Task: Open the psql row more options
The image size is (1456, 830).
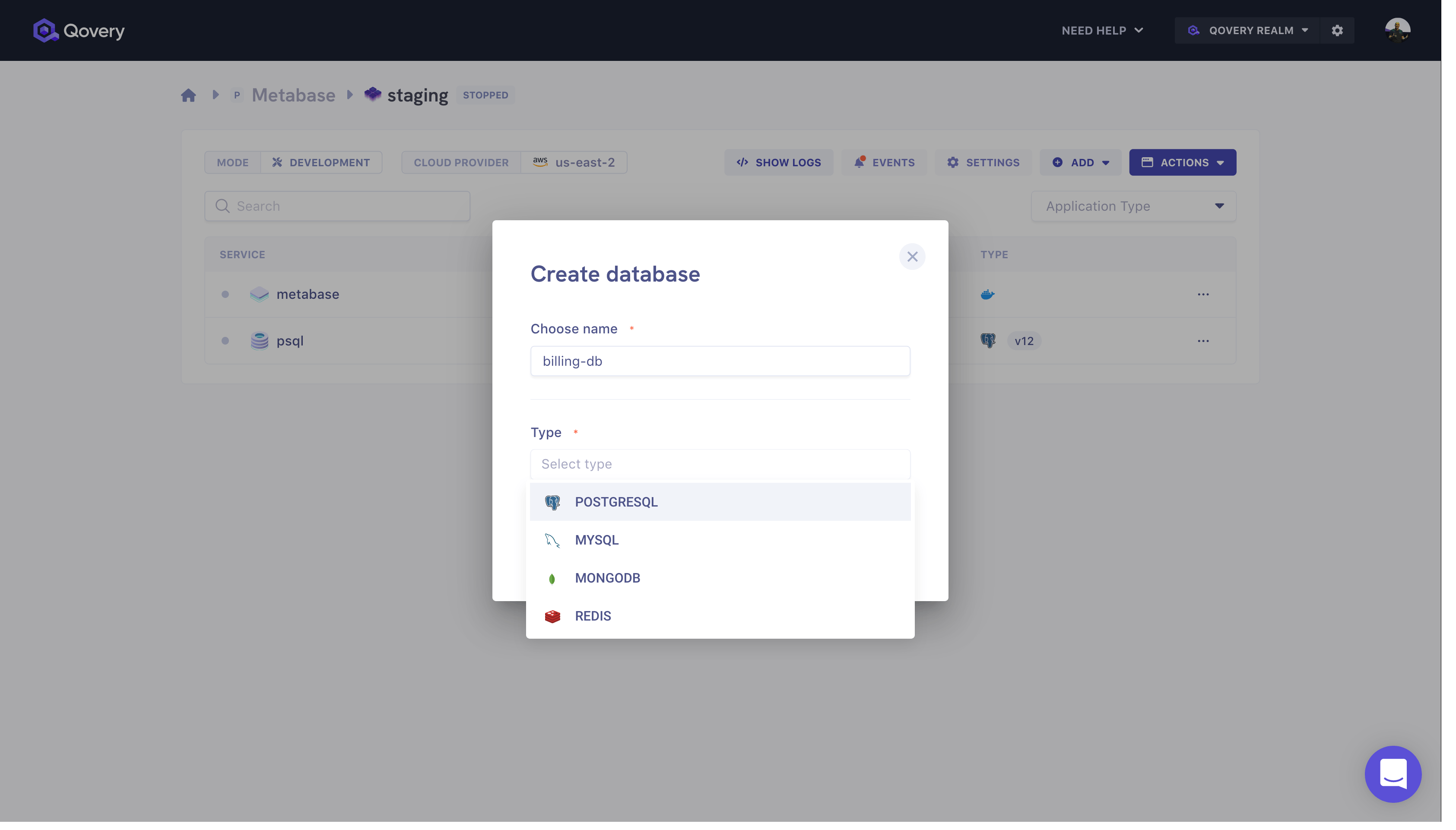Action: [1203, 341]
